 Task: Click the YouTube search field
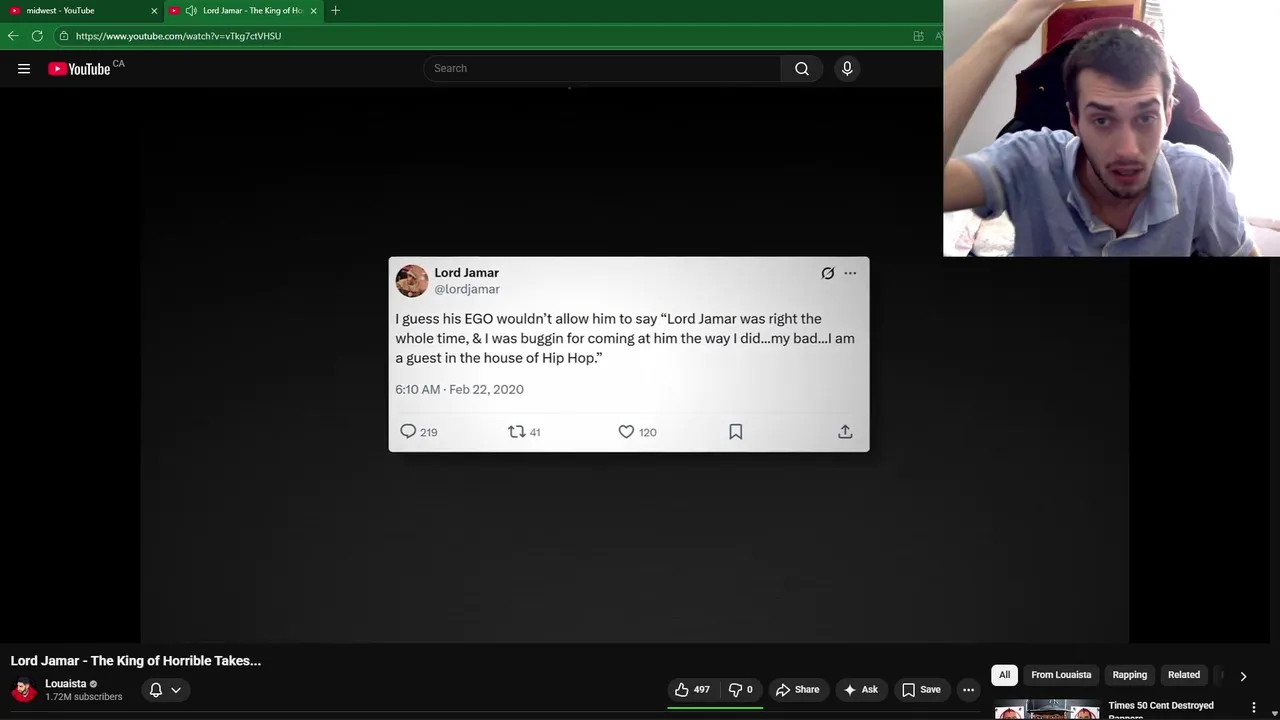(x=602, y=68)
